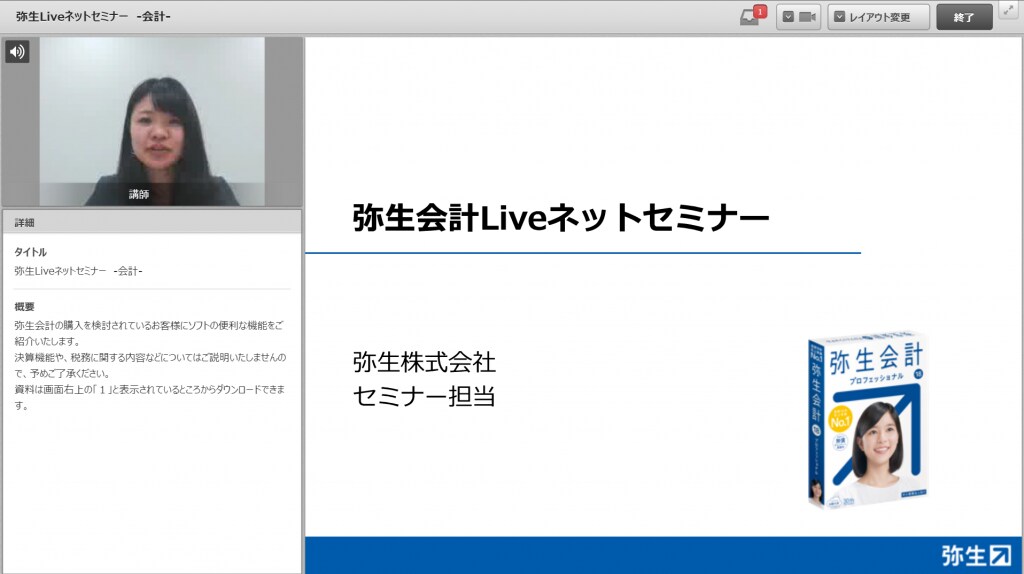This screenshot has width=1024, height=574.
Task: Click the 弥生会計 product box image
Action: (868, 419)
